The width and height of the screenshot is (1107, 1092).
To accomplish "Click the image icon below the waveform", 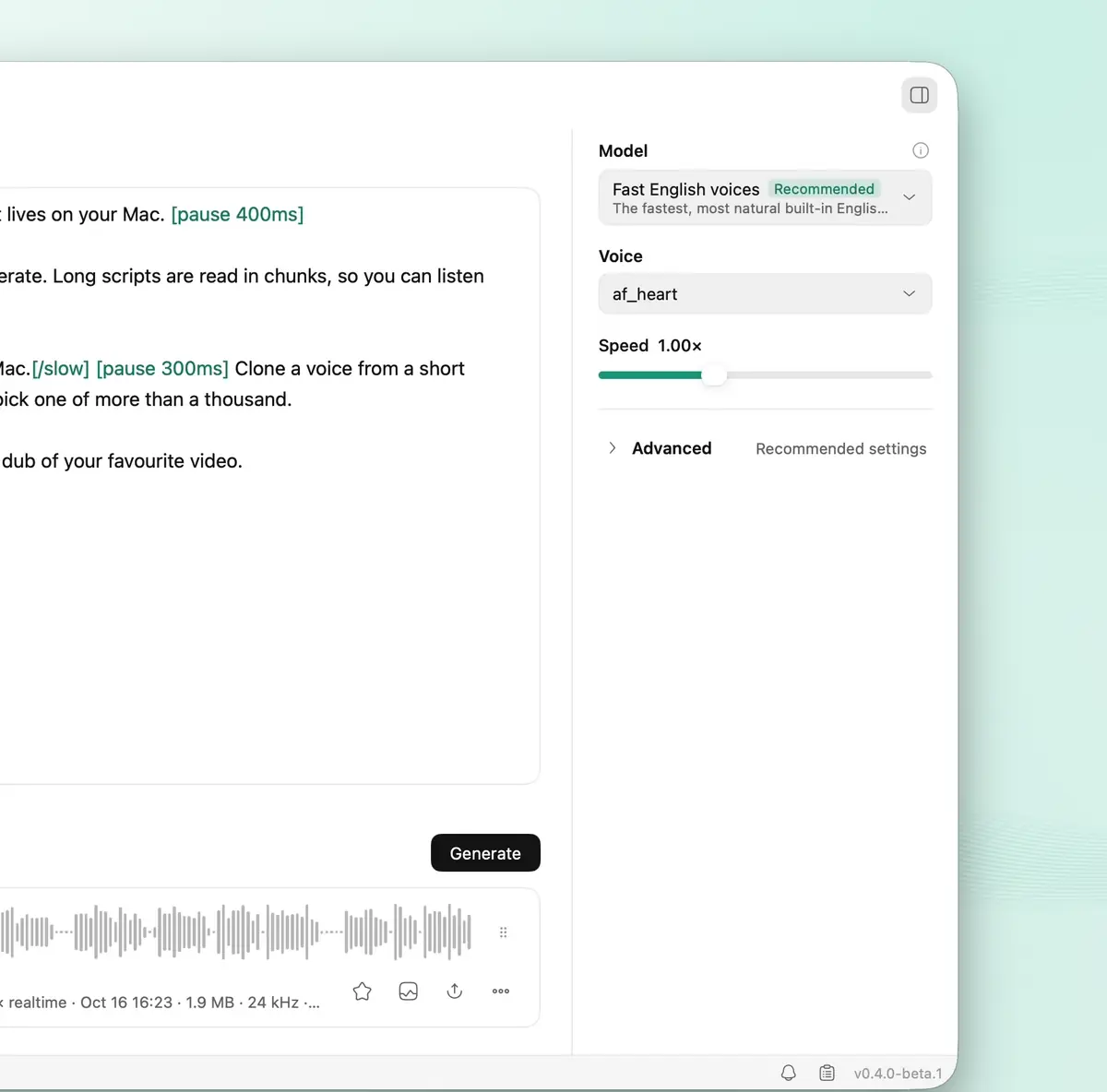I will [409, 991].
